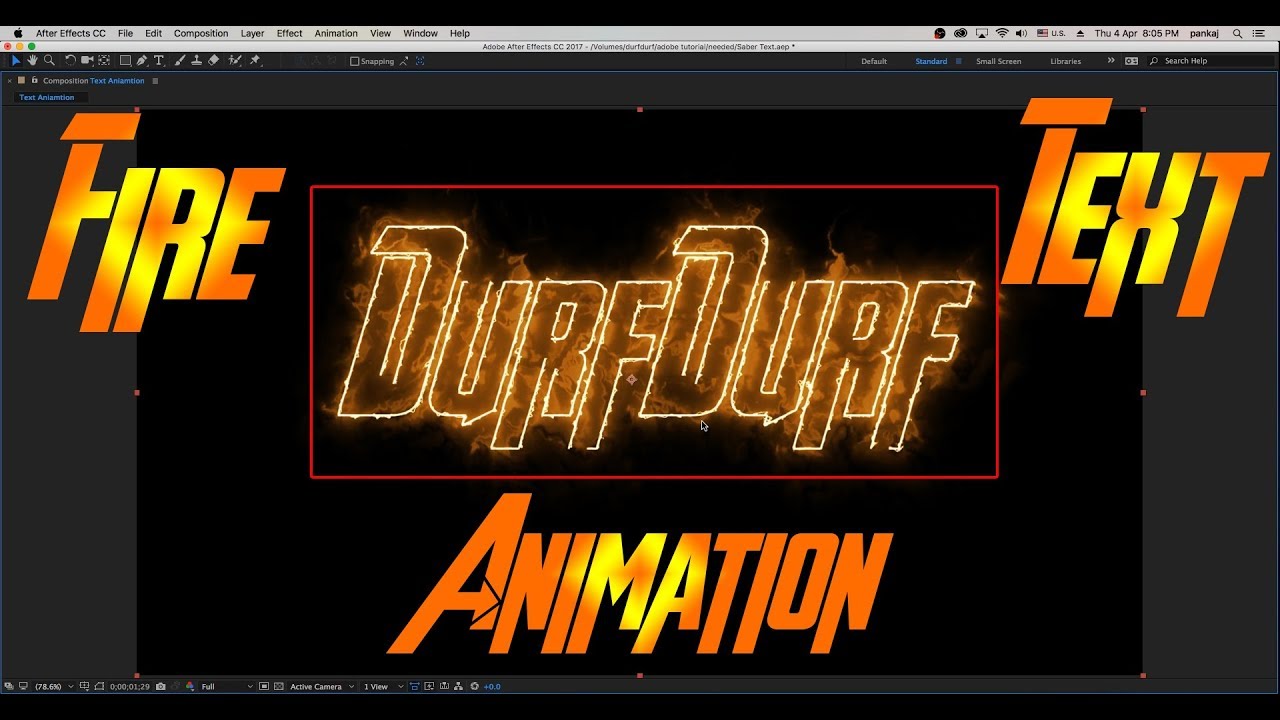Toggle transparency grid icon

click(x=279, y=686)
